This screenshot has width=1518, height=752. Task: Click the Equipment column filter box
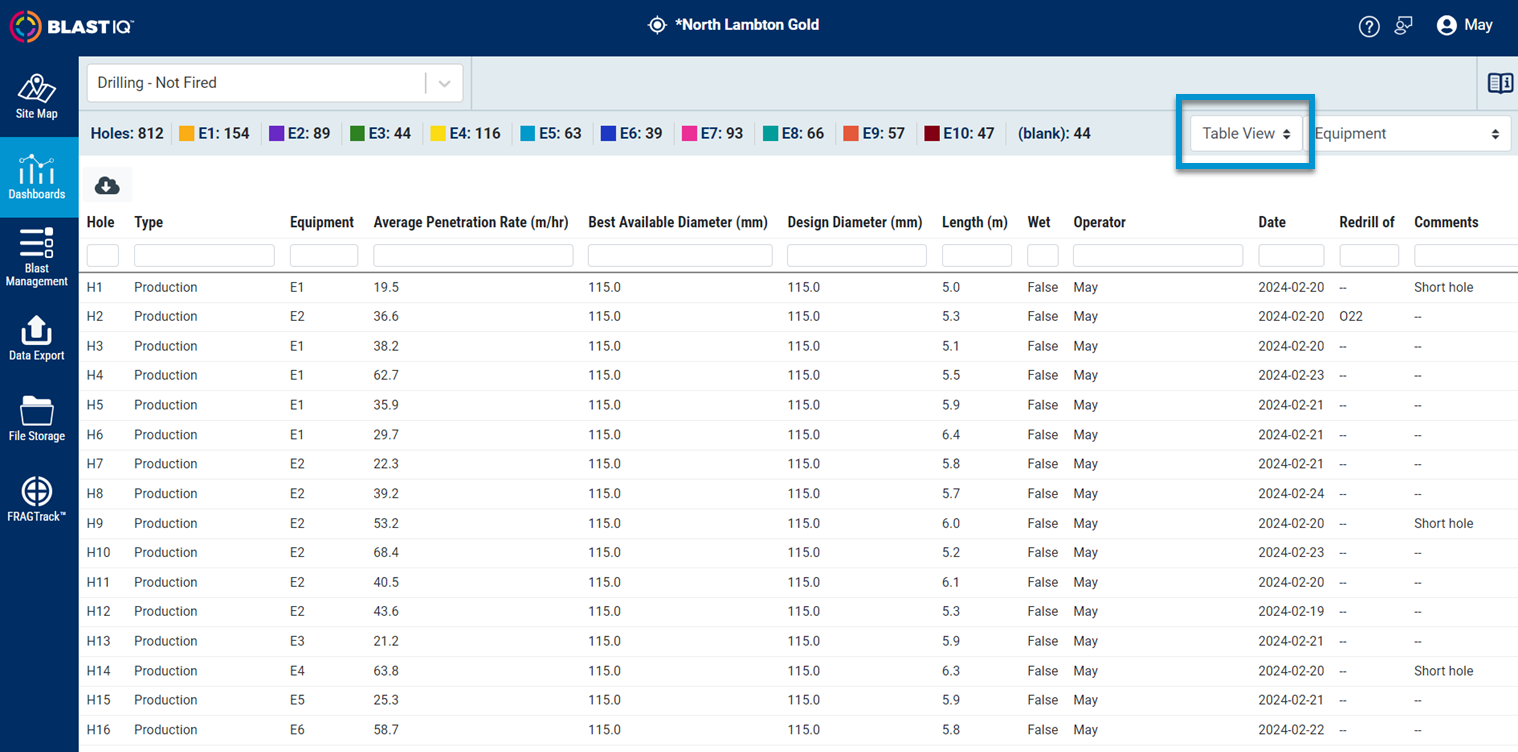pos(324,256)
